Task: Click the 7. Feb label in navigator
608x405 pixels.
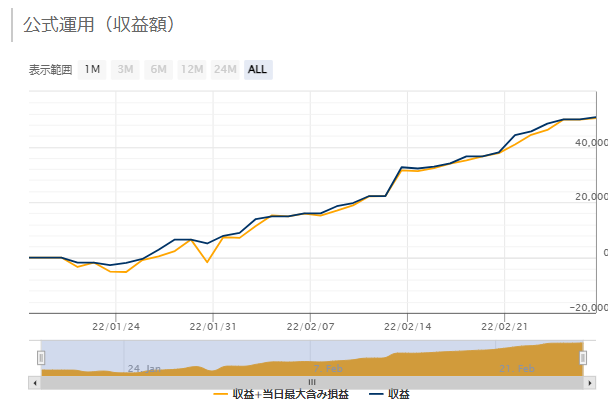Action: click(x=328, y=369)
